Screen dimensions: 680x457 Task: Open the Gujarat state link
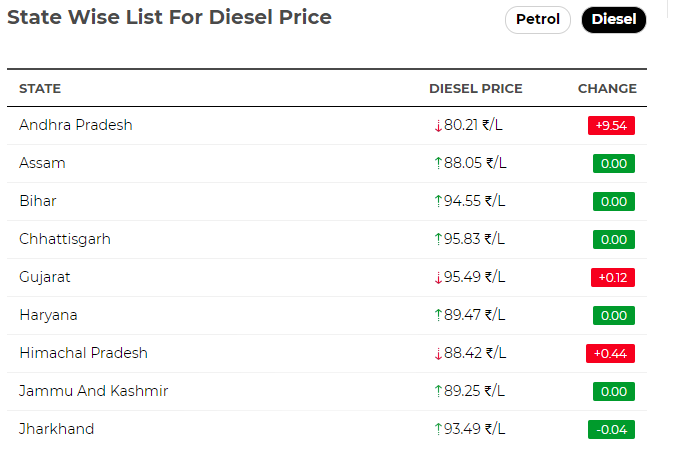pos(45,277)
